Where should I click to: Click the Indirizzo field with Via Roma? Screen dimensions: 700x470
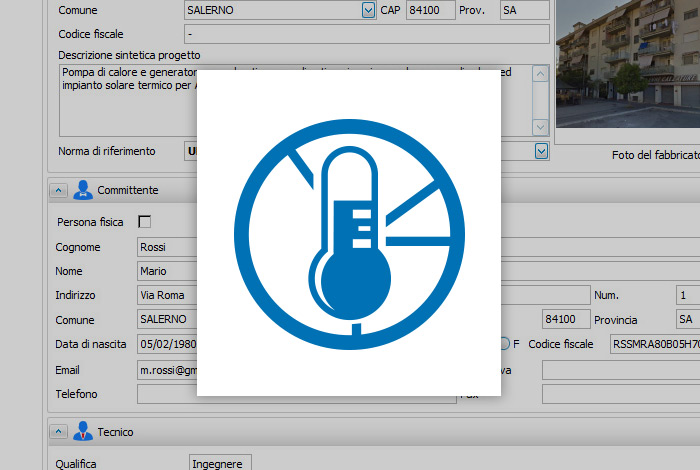pos(166,295)
